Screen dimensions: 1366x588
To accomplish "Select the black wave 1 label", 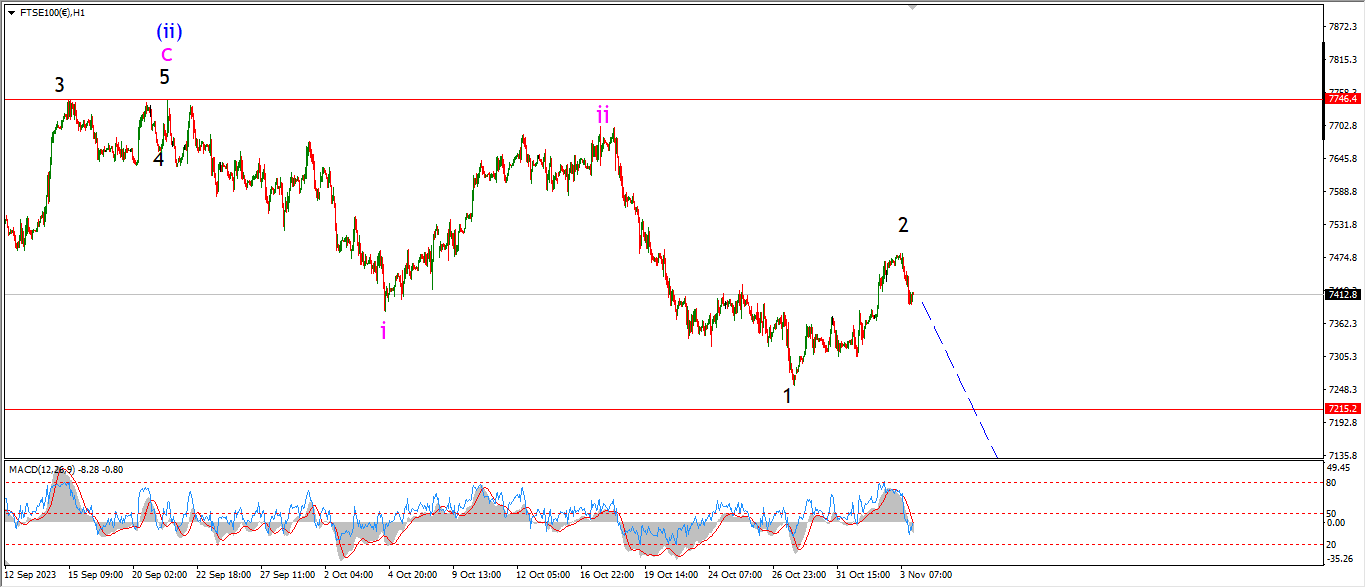I will pos(788,396).
